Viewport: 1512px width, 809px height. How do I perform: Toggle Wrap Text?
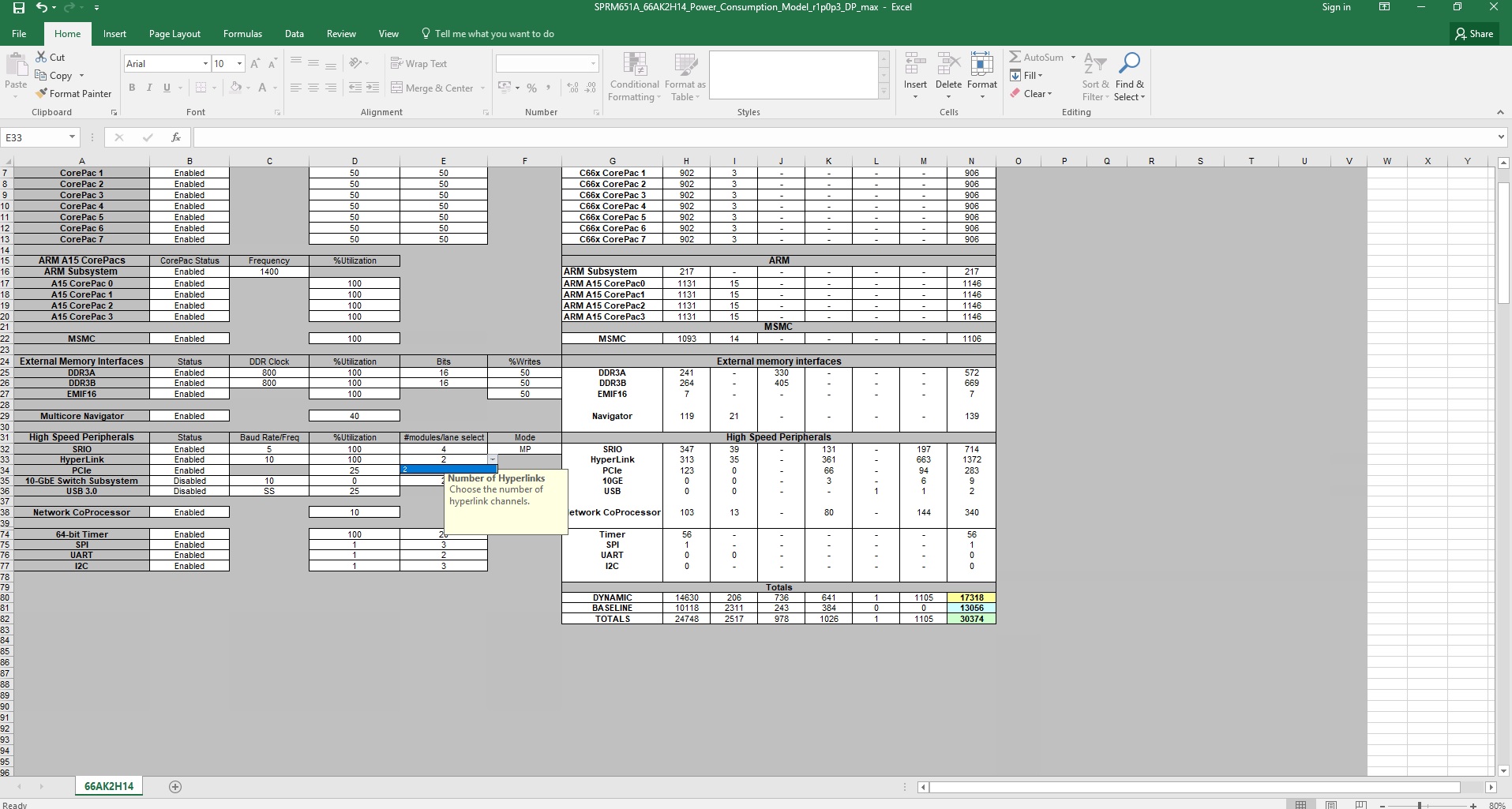418,64
